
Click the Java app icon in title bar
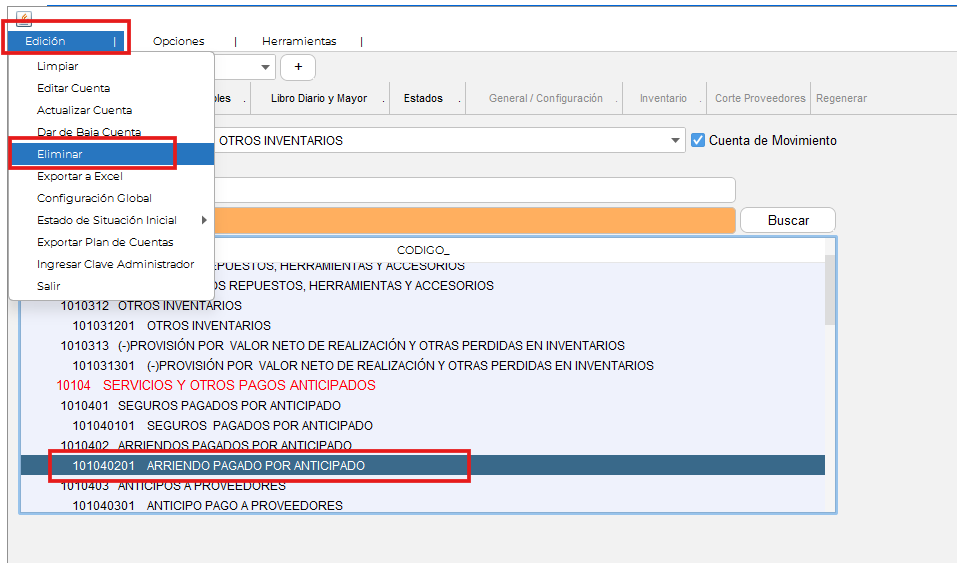pyautogui.click(x=23, y=18)
